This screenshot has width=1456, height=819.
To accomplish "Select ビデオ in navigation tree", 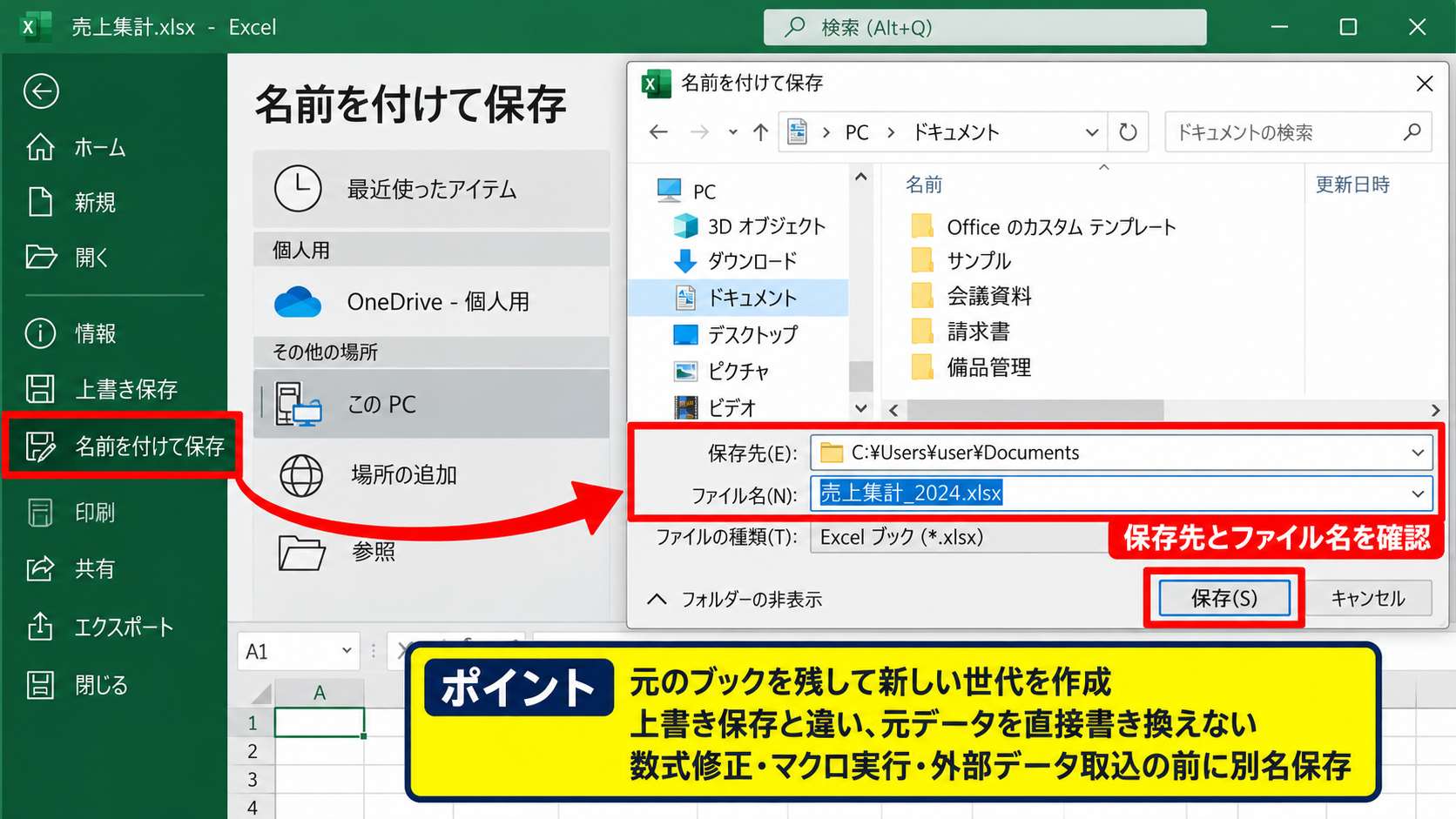I will (x=716, y=407).
